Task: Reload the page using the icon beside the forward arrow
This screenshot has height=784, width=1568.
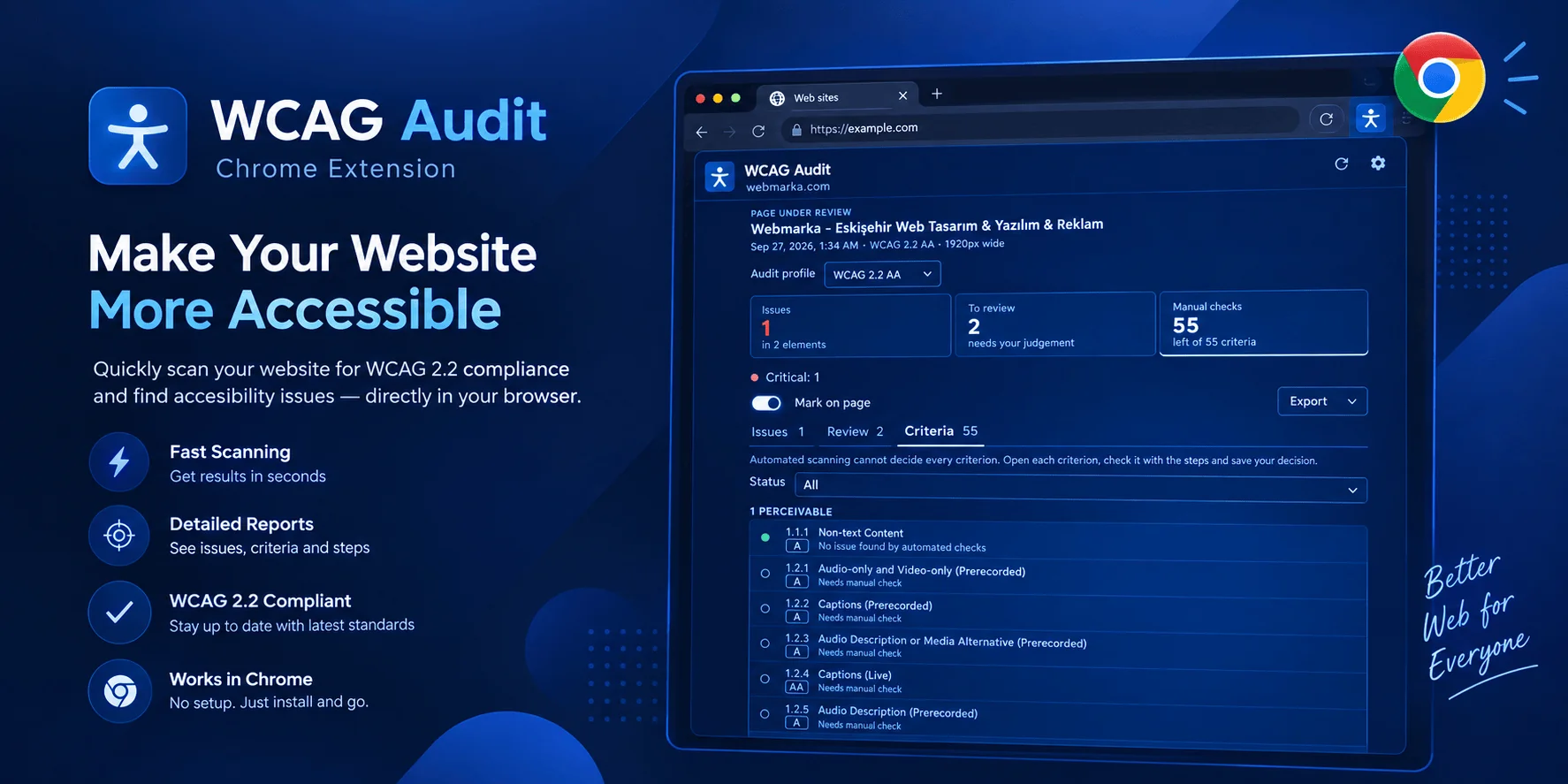Action: 758,131
